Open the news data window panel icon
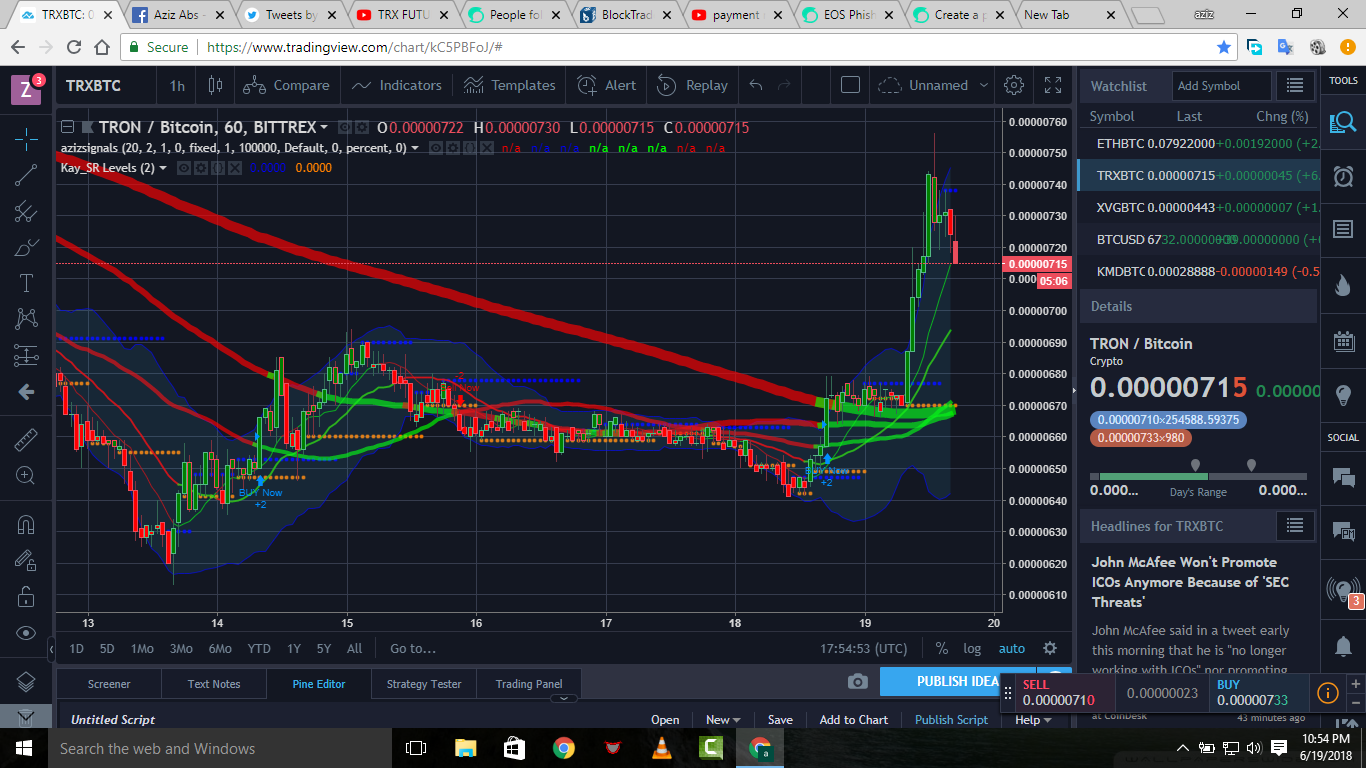The height and width of the screenshot is (768, 1366). point(1343,230)
